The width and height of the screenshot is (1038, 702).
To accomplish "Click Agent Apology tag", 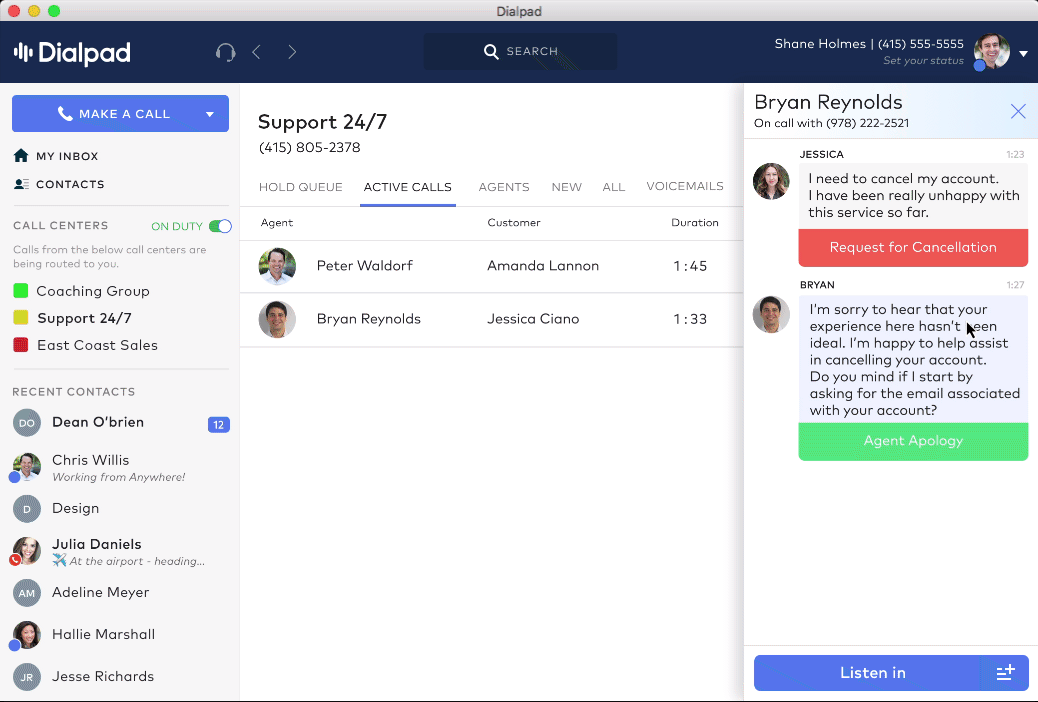I will pyautogui.click(x=913, y=441).
